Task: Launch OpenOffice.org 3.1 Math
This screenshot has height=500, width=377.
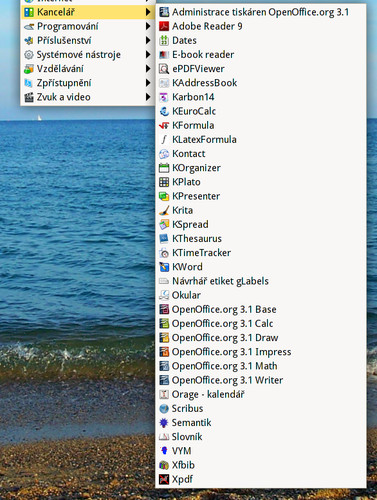Action: (261, 366)
